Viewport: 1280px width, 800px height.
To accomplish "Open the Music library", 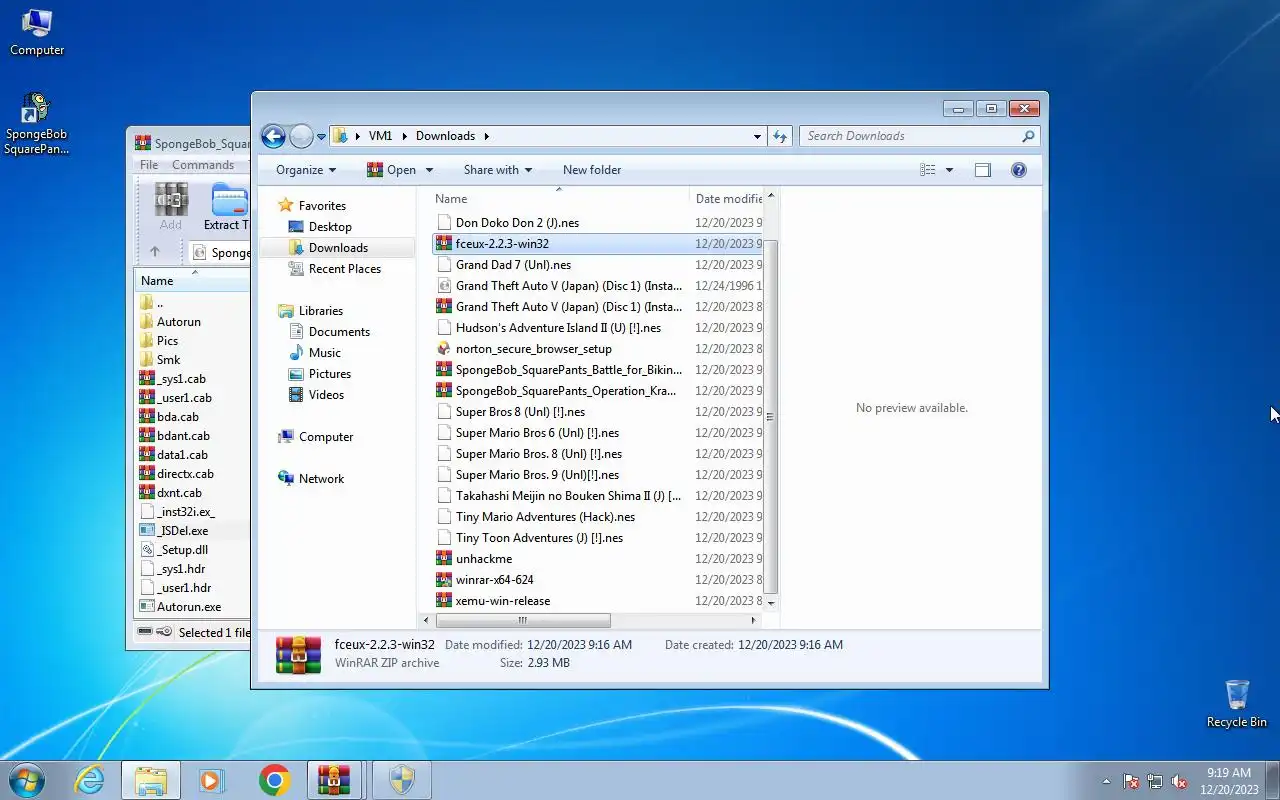I will [324, 353].
